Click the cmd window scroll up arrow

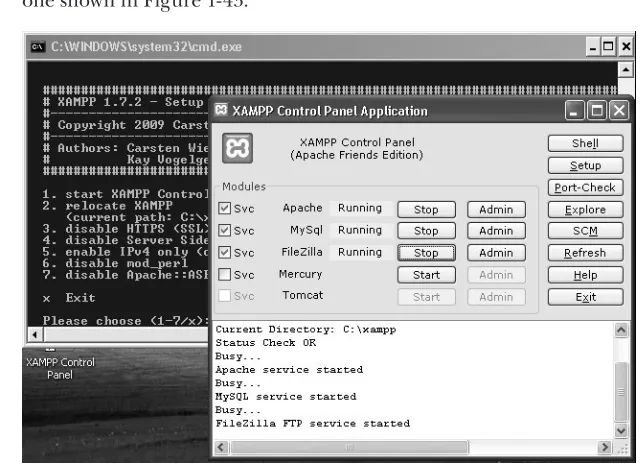click(625, 70)
